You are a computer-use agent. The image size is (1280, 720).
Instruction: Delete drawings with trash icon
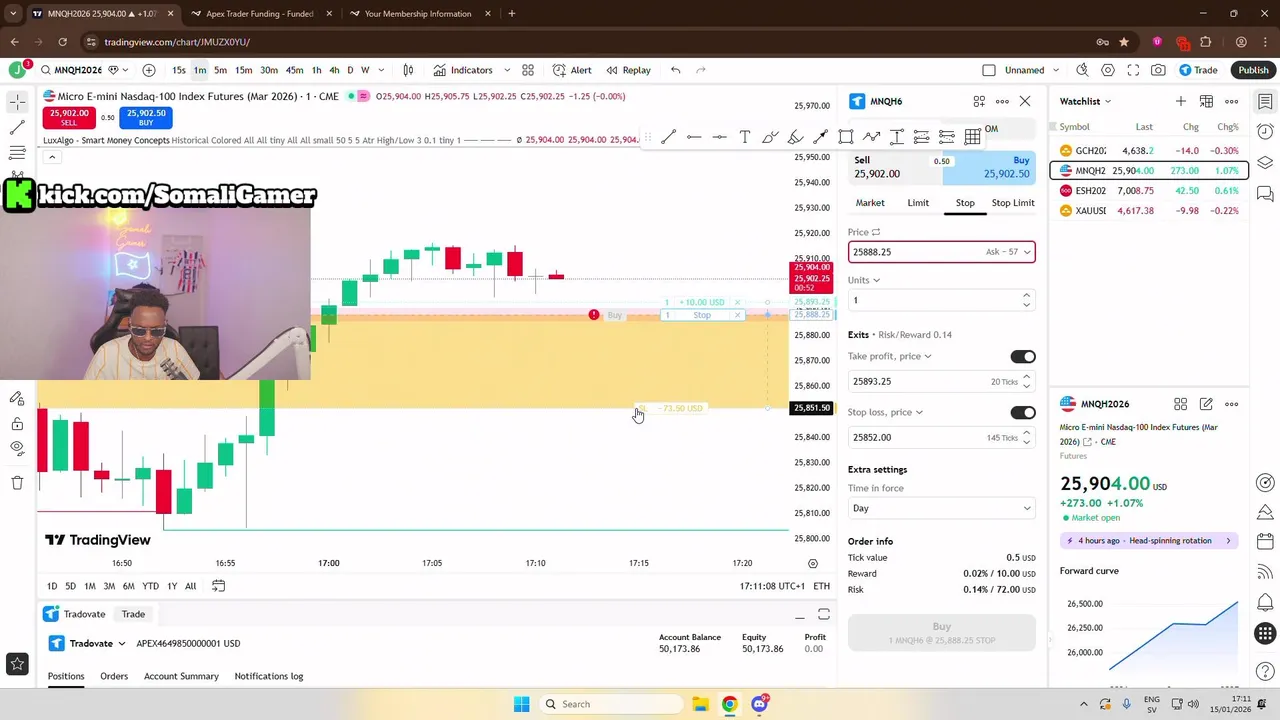[17, 483]
